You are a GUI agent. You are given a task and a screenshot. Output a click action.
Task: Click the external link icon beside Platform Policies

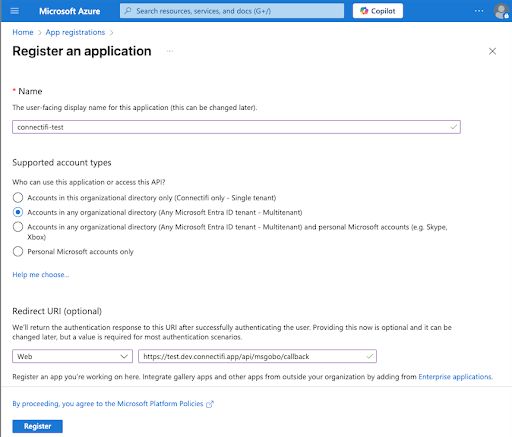[210, 404]
